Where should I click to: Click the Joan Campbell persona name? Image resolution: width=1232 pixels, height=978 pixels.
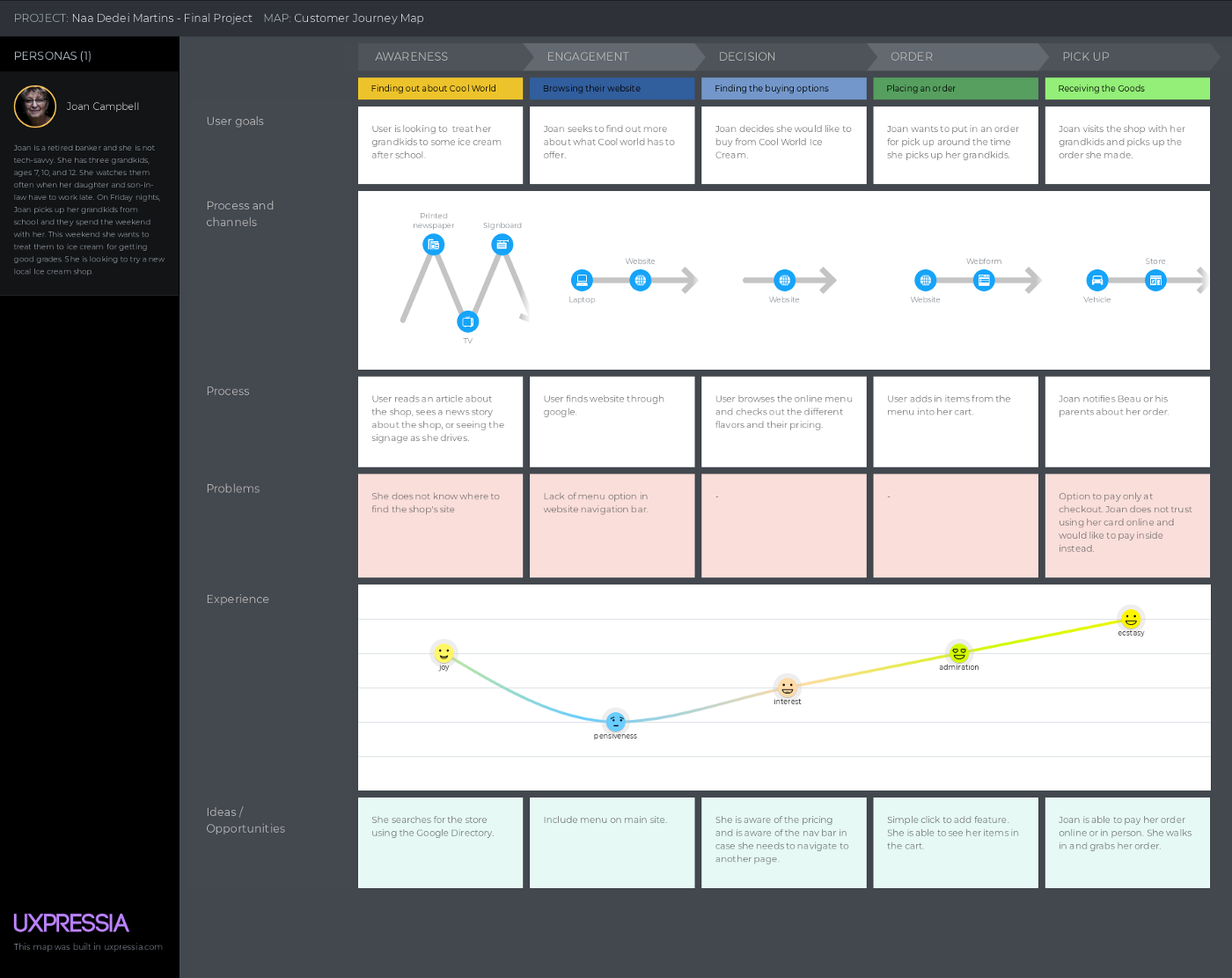(x=103, y=107)
